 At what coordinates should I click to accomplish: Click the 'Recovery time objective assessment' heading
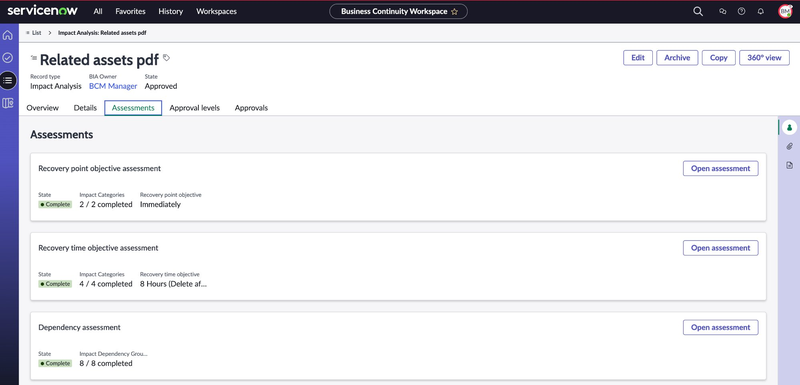[x=98, y=247]
